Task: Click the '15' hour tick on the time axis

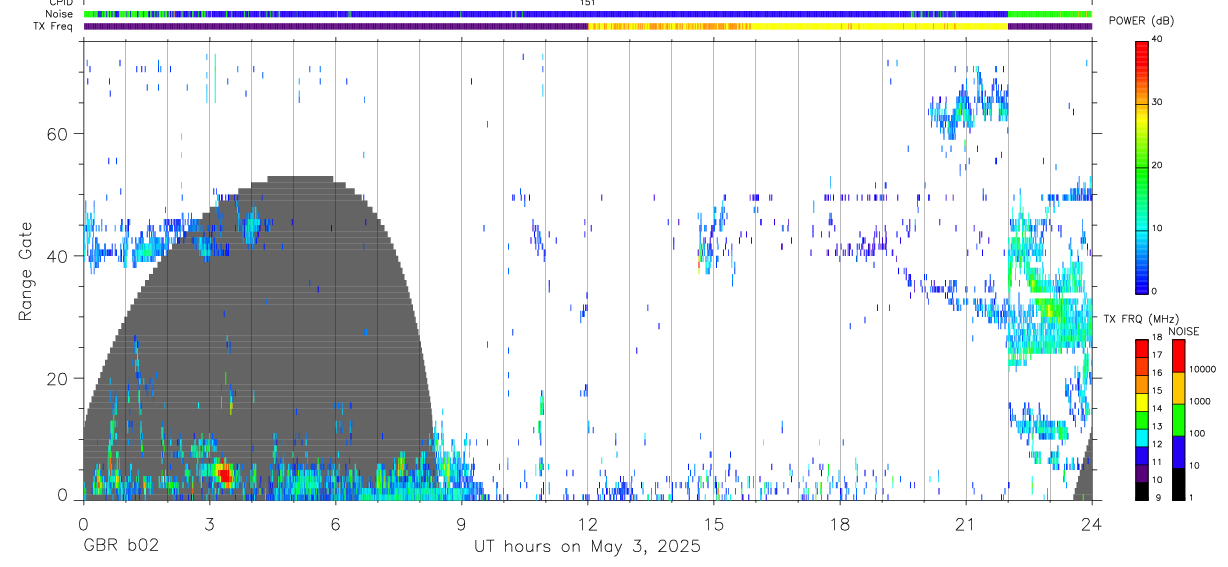Action: point(714,523)
